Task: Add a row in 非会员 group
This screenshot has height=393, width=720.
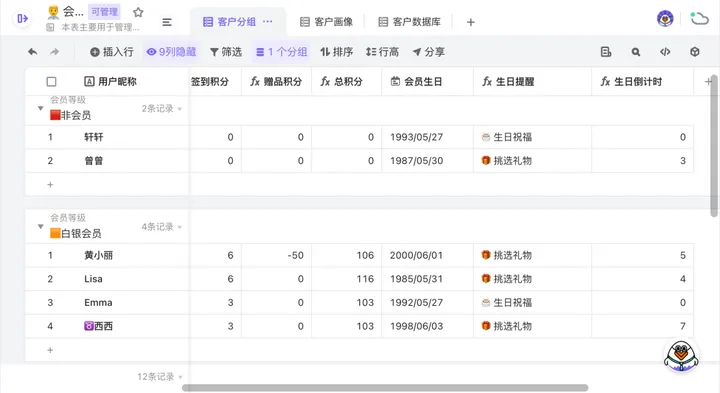Action: point(51,185)
